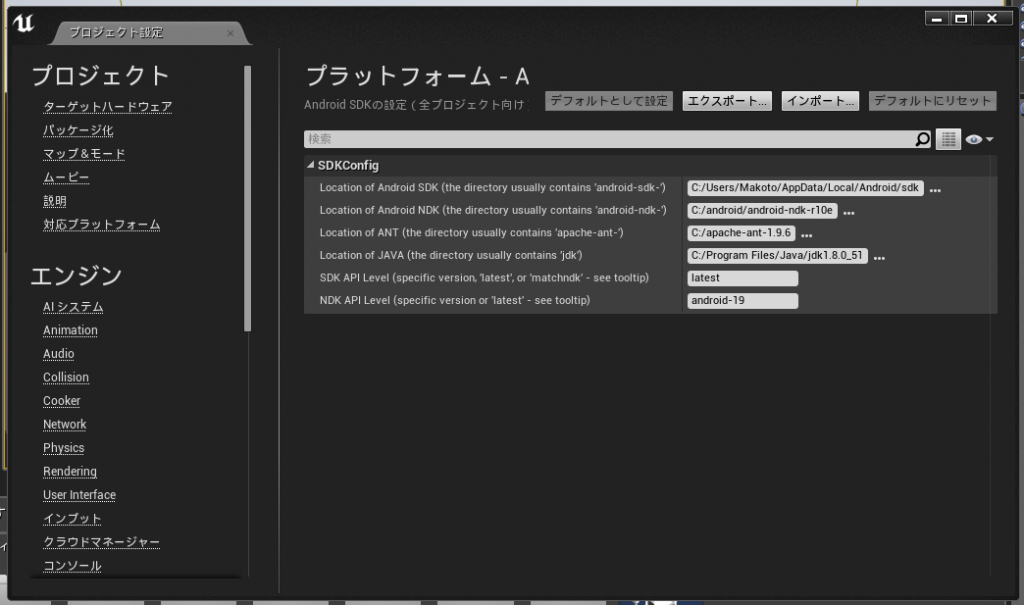The image size is (1024, 605).
Task: Click デフォルトとして設定 button
Action: [609, 101]
